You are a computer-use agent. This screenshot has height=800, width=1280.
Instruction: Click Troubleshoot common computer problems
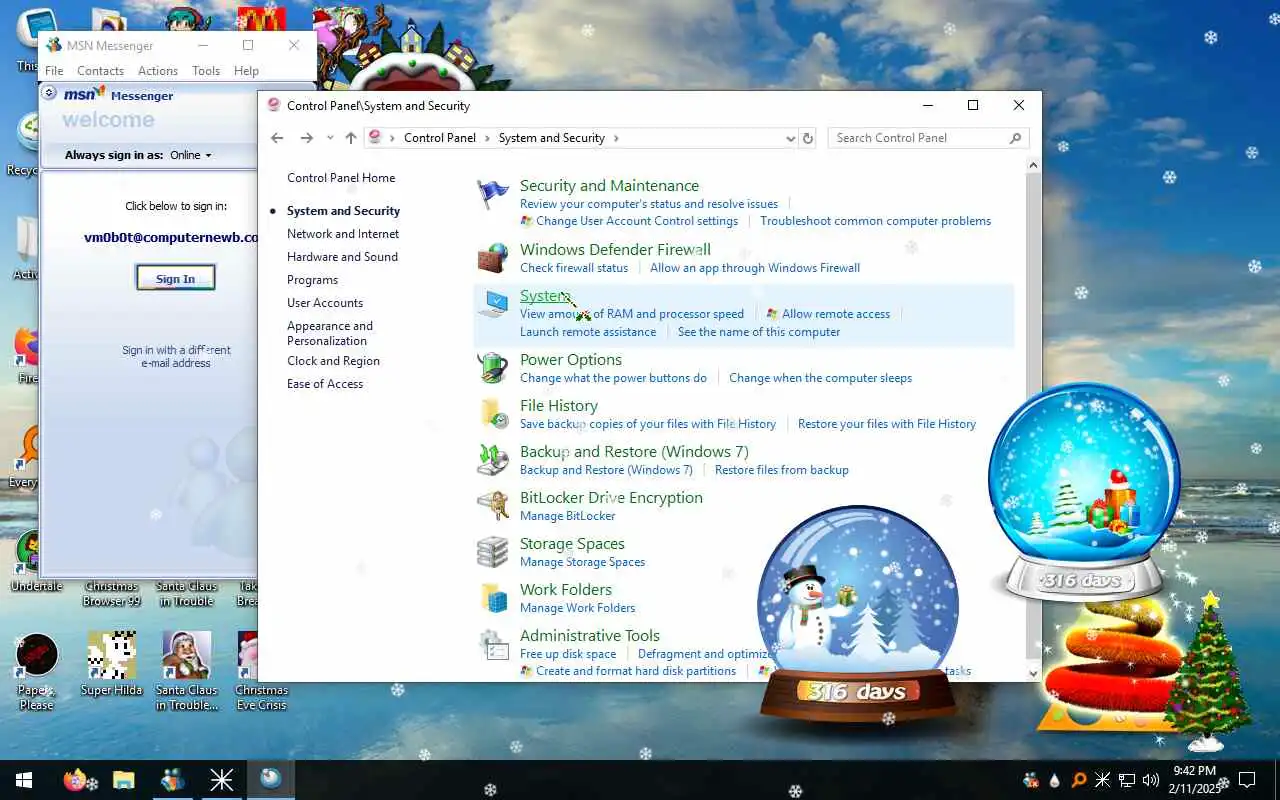coord(875,221)
